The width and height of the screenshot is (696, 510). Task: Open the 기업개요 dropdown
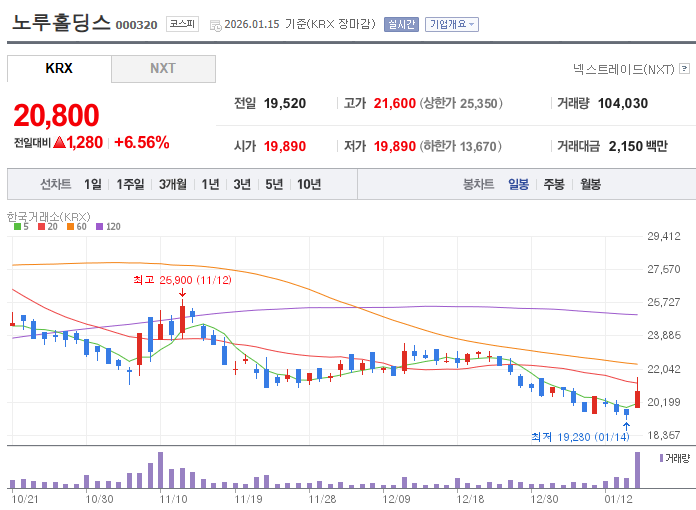[x=452, y=24]
